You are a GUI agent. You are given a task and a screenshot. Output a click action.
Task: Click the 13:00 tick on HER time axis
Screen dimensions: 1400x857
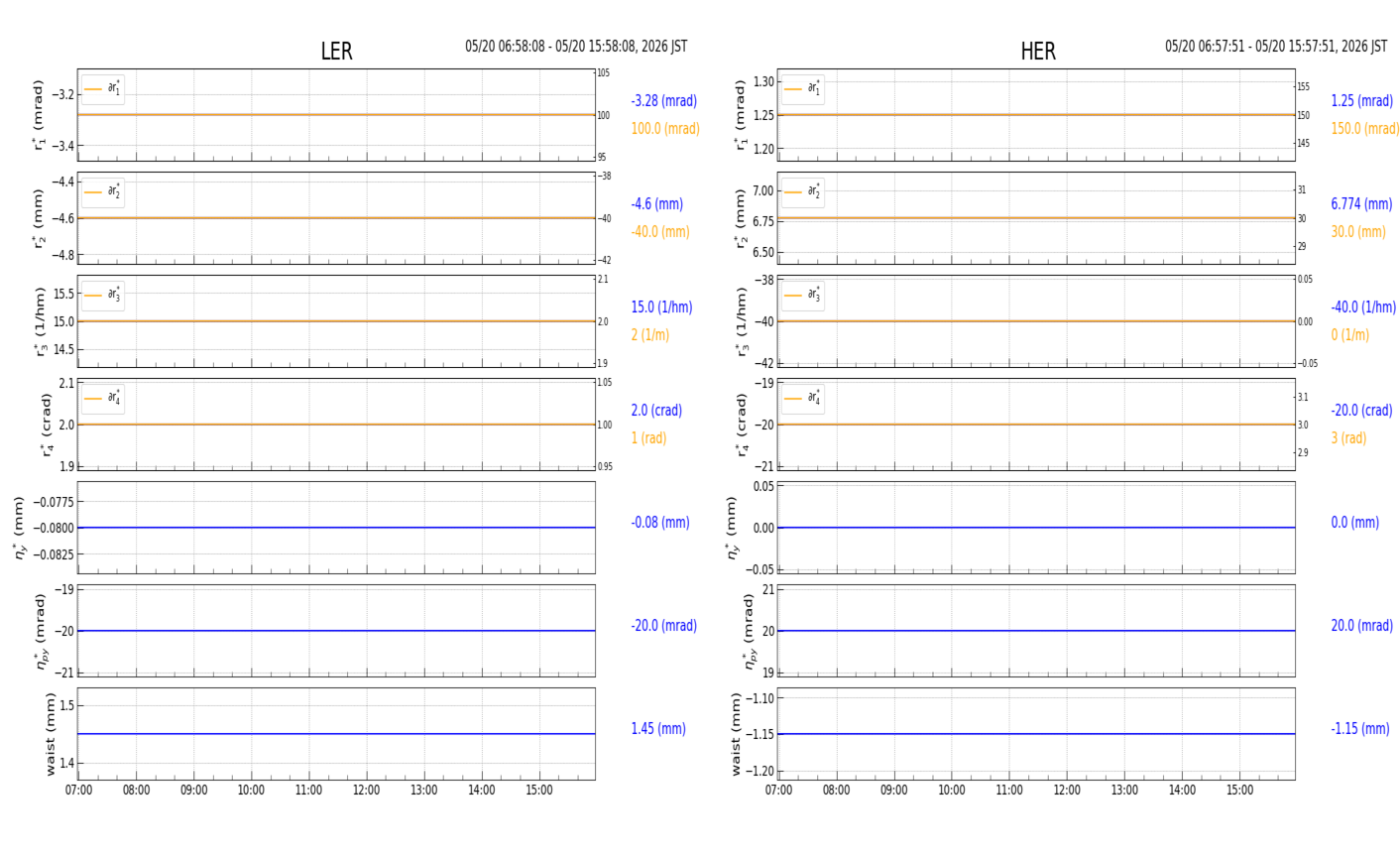click(x=1124, y=791)
